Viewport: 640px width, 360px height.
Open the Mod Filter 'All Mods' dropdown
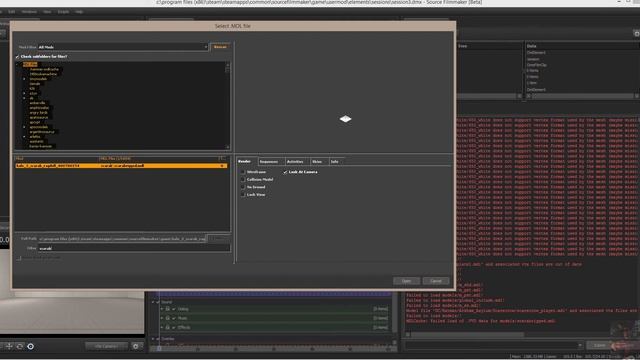pyautogui.click(x=123, y=47)
